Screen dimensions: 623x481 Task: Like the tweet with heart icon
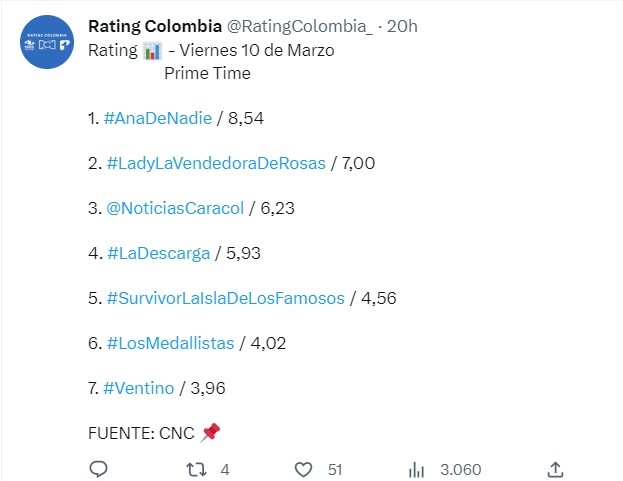[x=304, y=468]
